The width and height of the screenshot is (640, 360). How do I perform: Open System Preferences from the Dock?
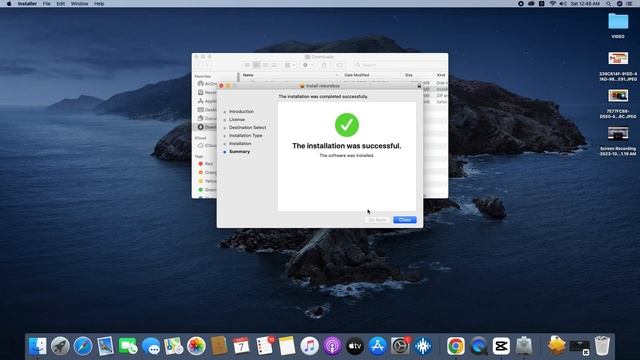click(400, 346)
